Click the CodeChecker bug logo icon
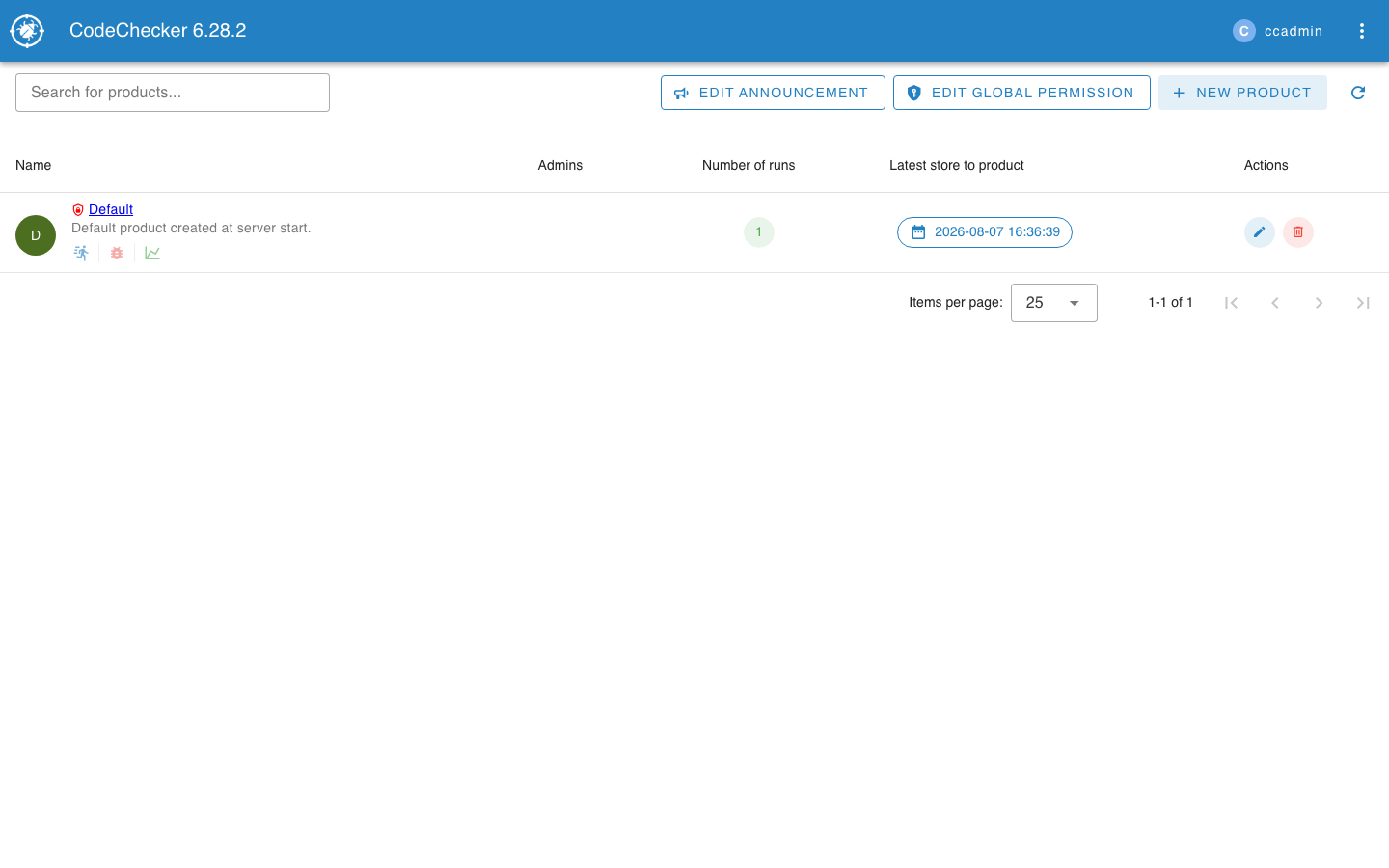This screenshot has width=1389, height=868. pyautogui.click(x=27, y=31)
